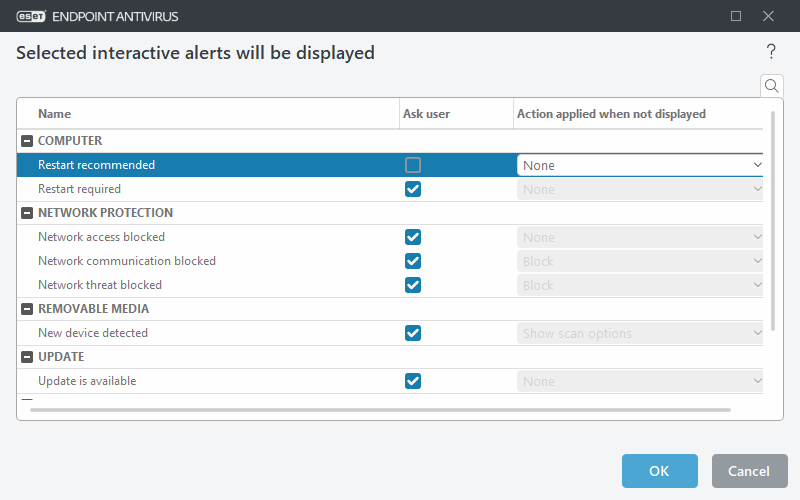Open action dropdown for Network access blocked
The height and width of the screenshot is (500, 800).
pos(640,237)
